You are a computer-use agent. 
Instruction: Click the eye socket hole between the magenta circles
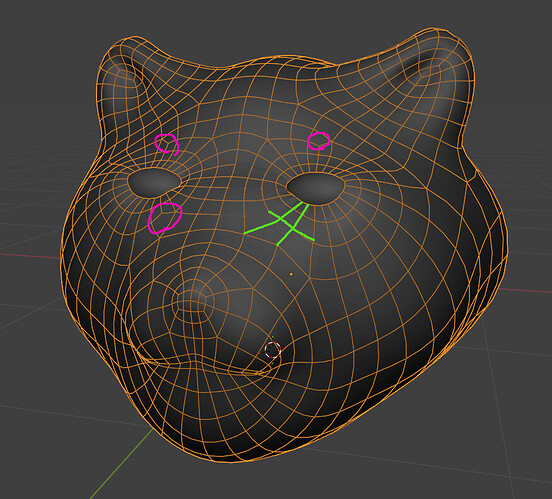pos(154,182)
